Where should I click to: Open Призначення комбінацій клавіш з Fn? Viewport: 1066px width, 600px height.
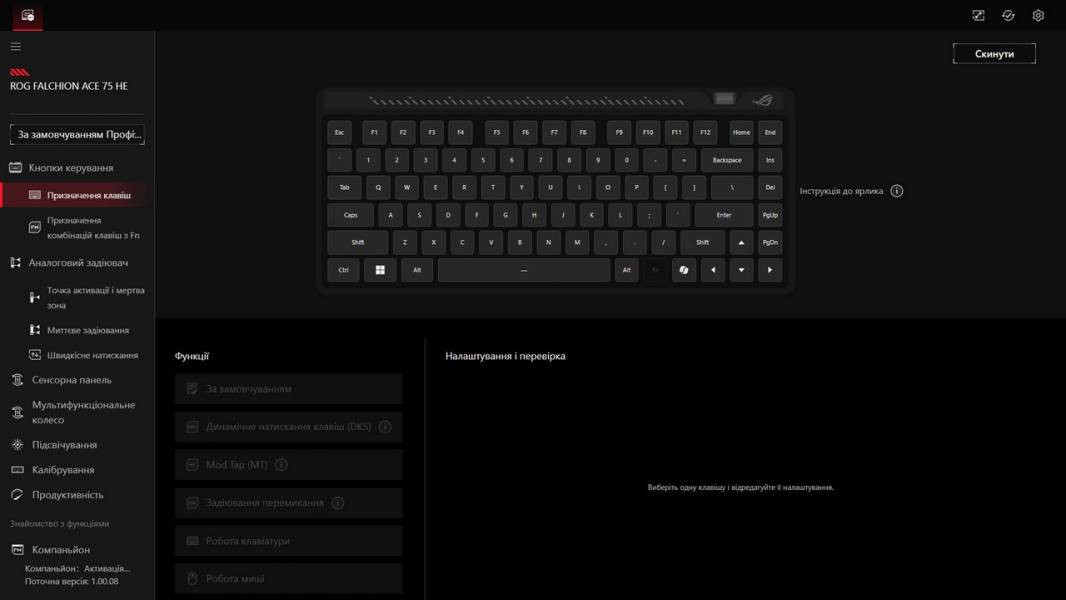coord(92,227)
